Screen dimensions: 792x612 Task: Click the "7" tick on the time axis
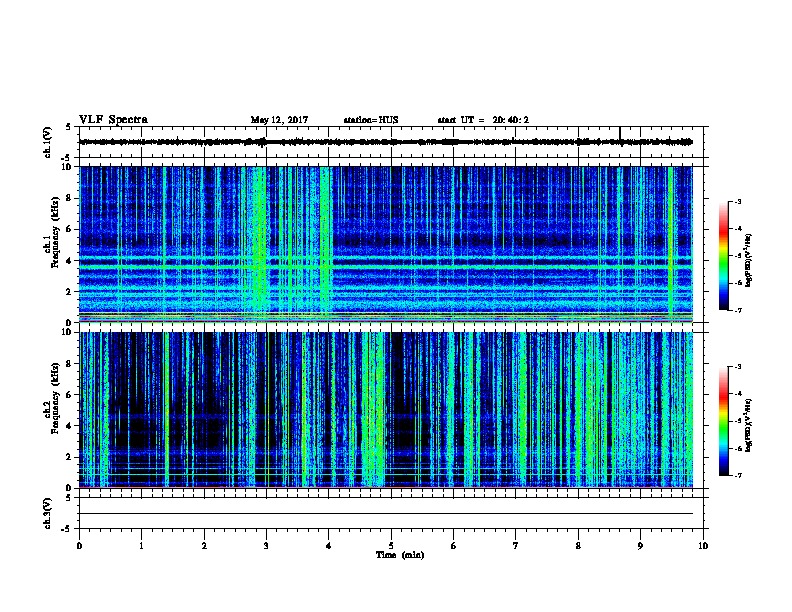click(x=516, y=546)
